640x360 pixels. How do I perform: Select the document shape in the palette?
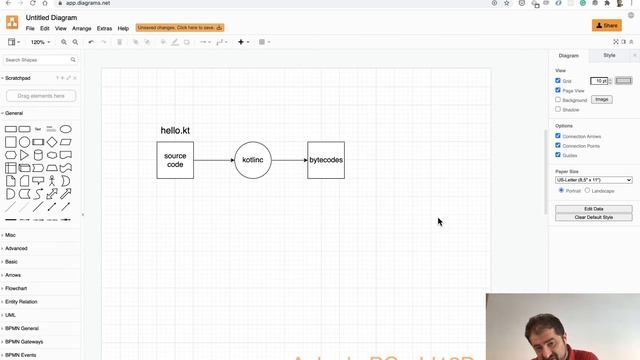click(66, 155)
